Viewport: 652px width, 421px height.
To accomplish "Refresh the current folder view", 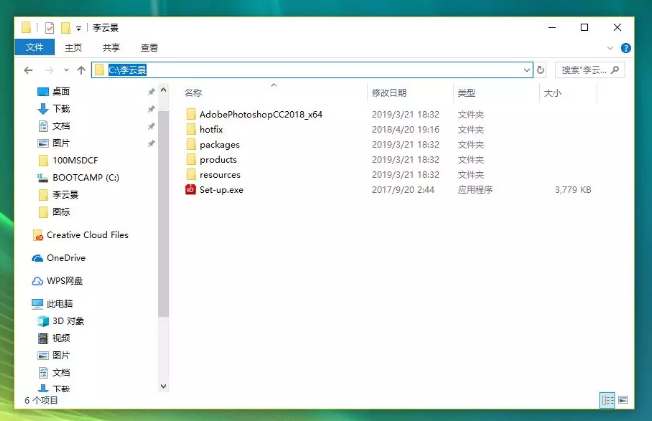I will [541, 70].
